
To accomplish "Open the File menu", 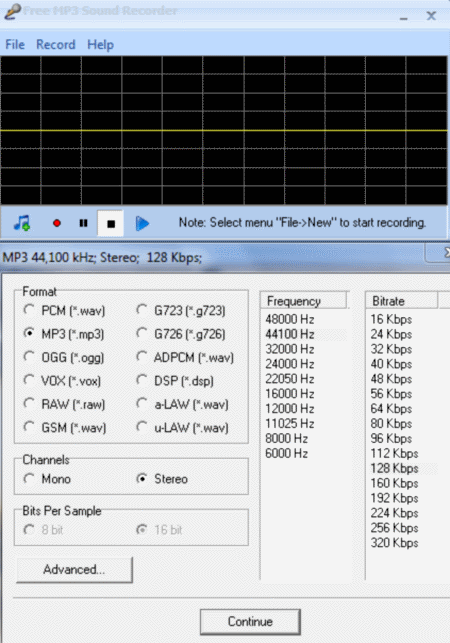I will 15,44.
